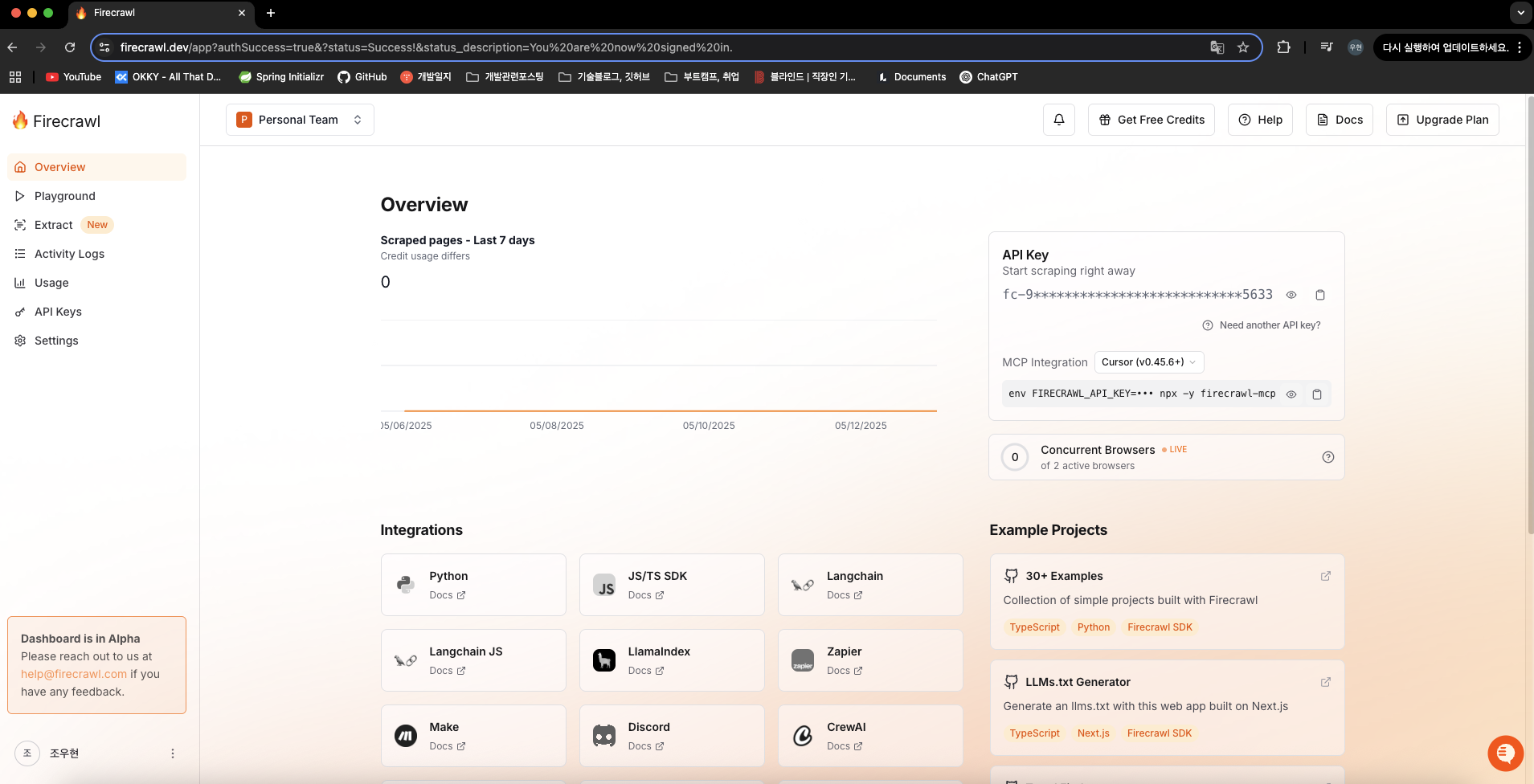The width and height of the screenshot is (1534, 784).
Task: Open LLMs.txt Generator external link icon
Action: click(x=1326, y=682)
